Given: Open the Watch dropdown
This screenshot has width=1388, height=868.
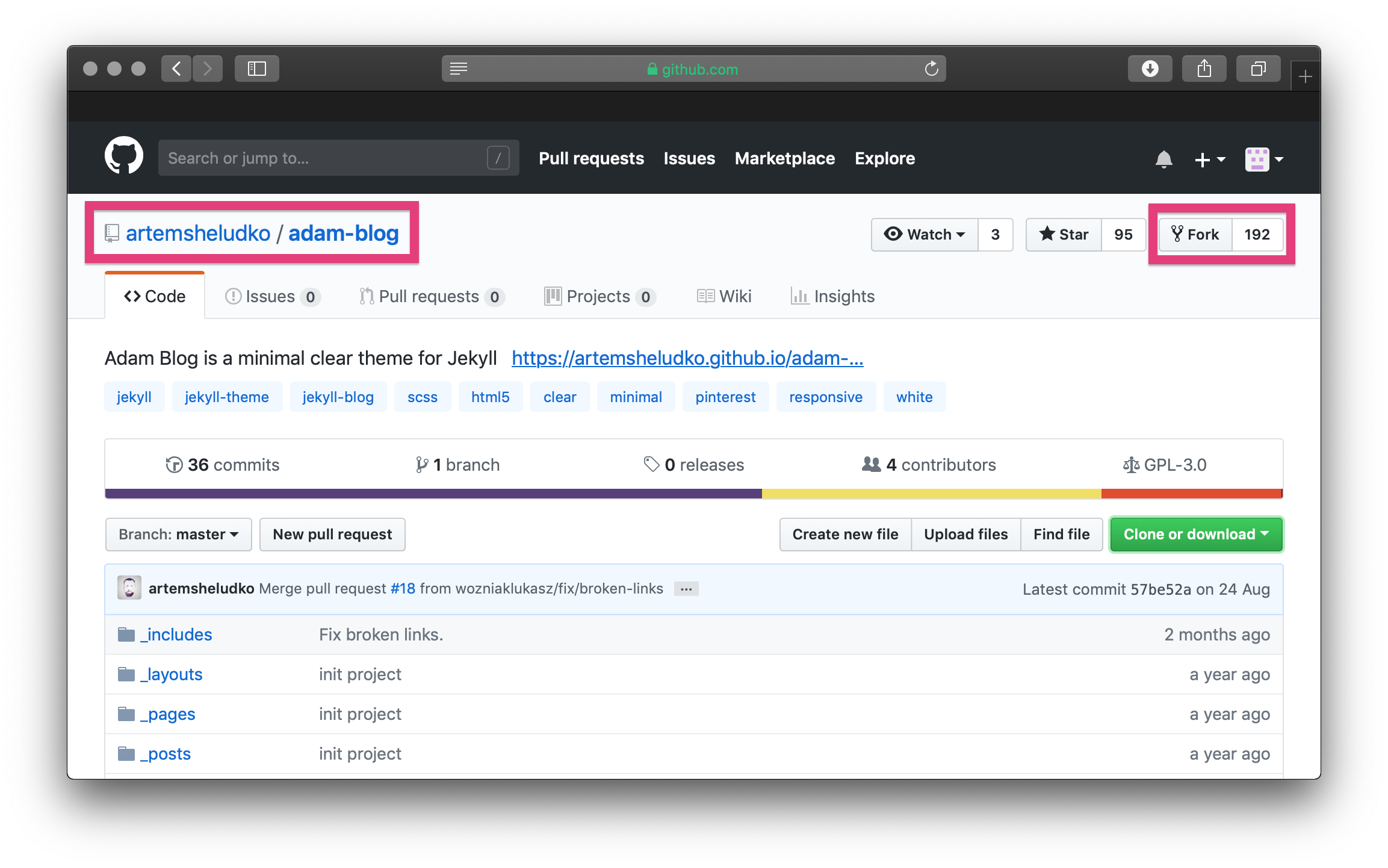Looking at the screenshot, I should [925, 234].
